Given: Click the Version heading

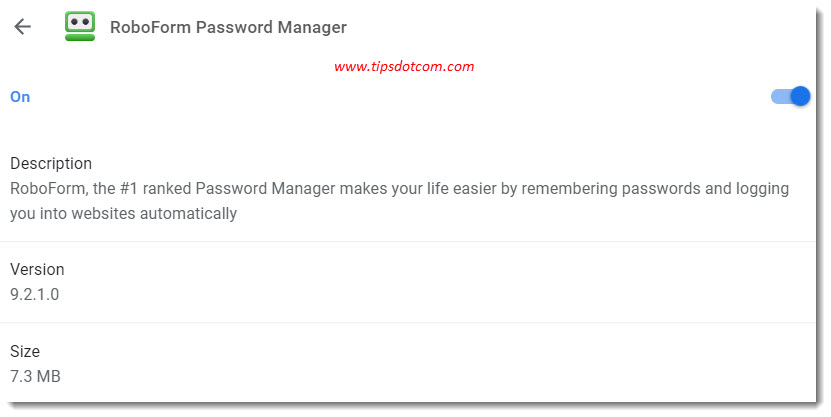Looking at the screenshot, I should pyautogui.click(x=37, y=269).
